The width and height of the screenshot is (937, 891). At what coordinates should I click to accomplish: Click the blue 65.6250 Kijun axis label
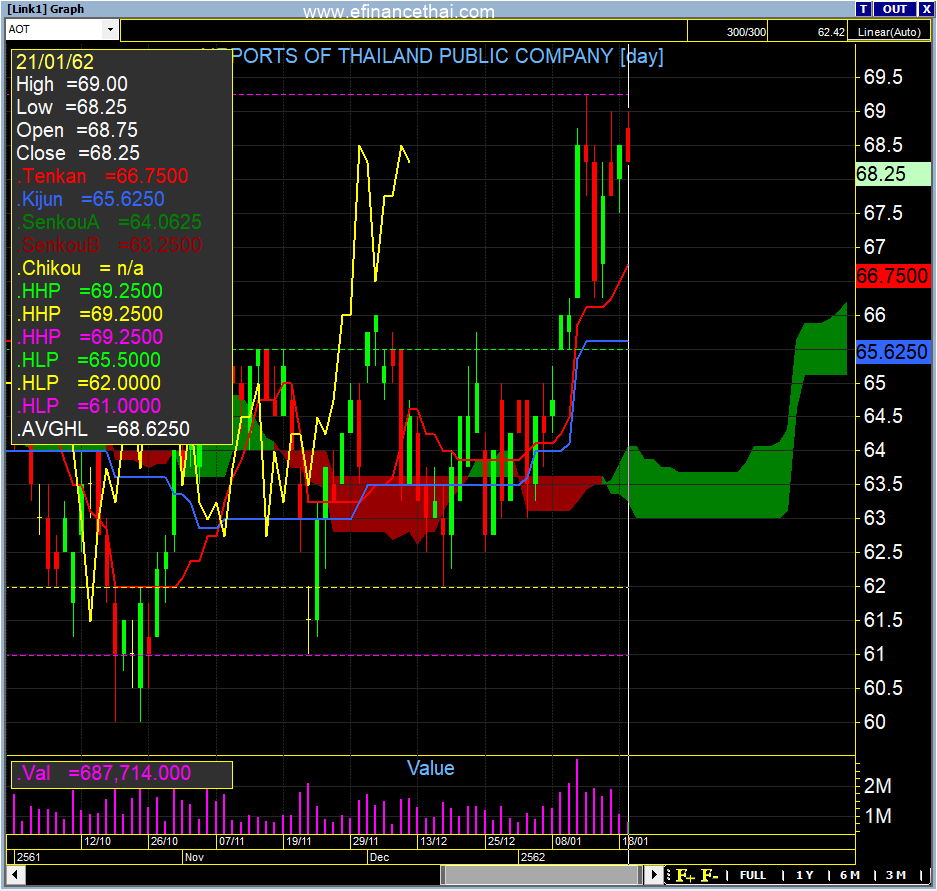pos(893,351)
